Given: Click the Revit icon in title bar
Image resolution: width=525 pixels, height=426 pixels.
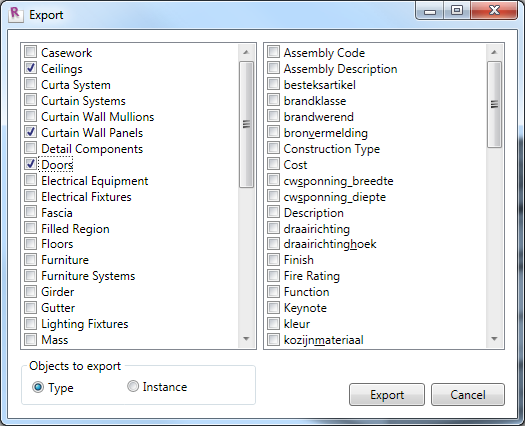Looking at the screenshot, I should click(15, 15).
